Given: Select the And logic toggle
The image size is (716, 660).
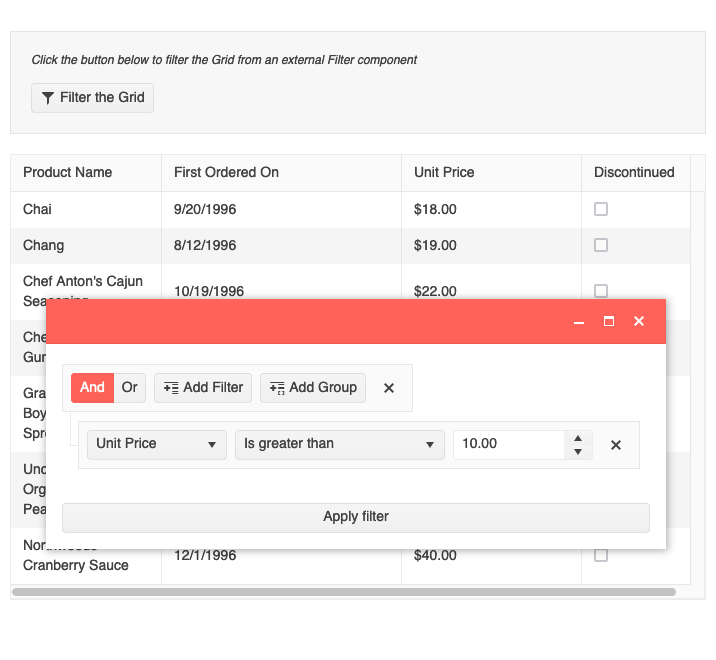Looking at the screenshot, I should (x=92, y=388).
